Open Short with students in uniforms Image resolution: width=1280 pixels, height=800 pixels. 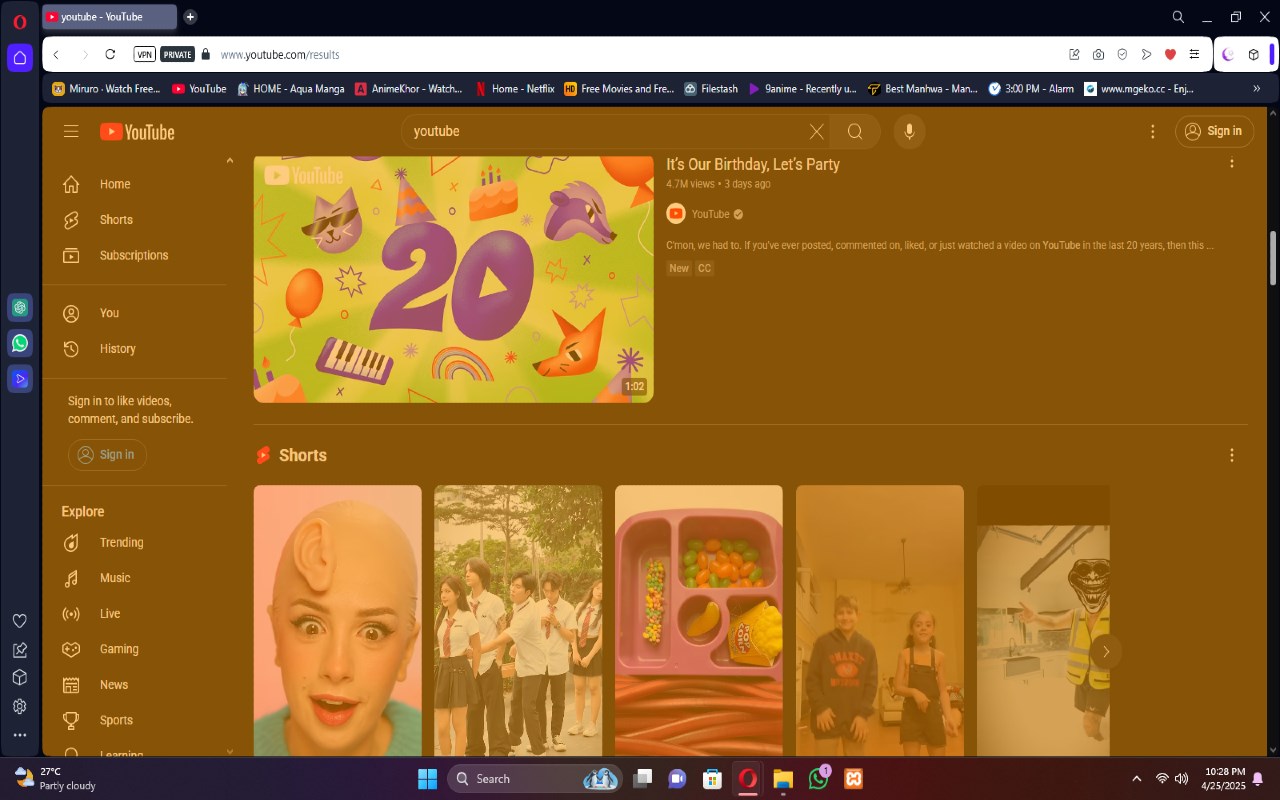(518, 620)
